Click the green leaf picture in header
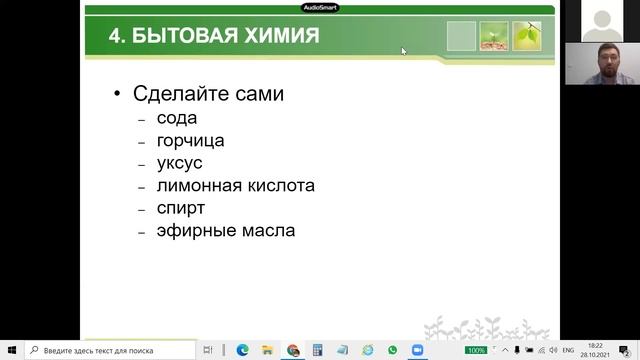Screen dimensions: 640x360 527,36
